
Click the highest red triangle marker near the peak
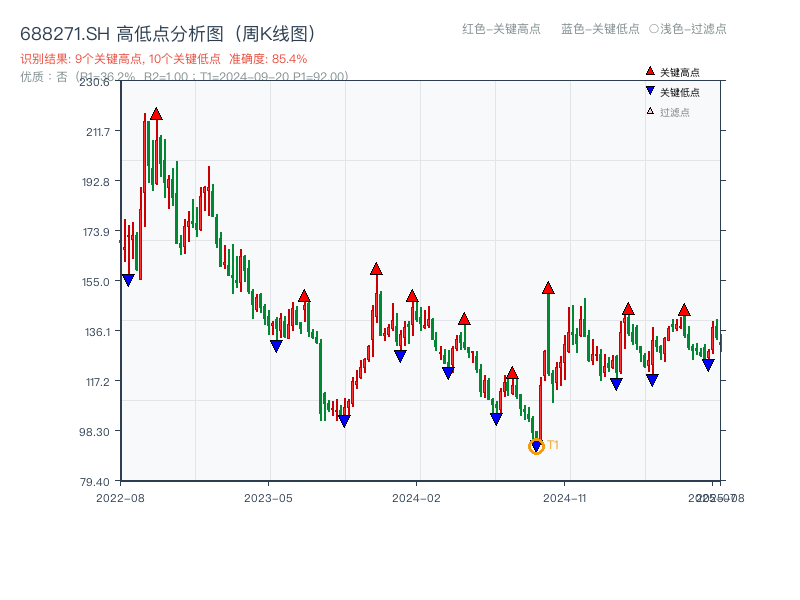click(156, 113)
